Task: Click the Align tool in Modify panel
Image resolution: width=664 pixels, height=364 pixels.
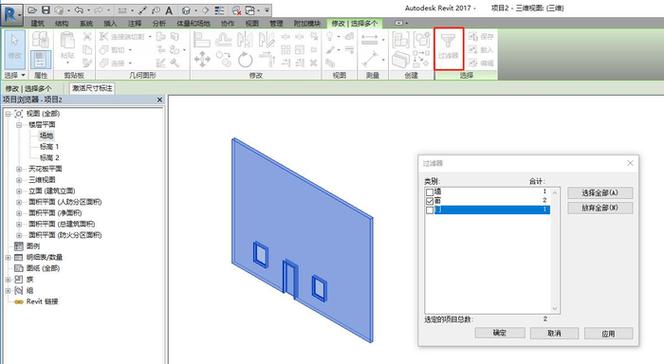Action: [x=202, y=40]
